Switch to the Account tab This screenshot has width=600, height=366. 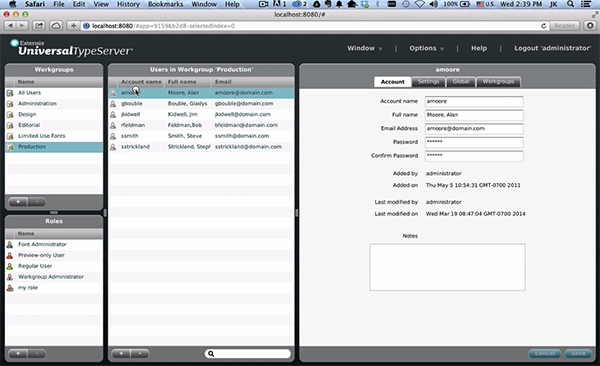pyautogui.click(x=393, y=82)
